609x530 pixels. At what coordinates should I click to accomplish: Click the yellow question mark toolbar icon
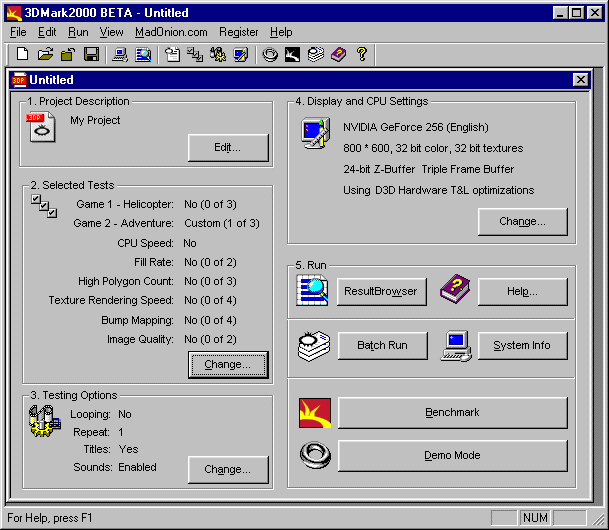point(362,54)
